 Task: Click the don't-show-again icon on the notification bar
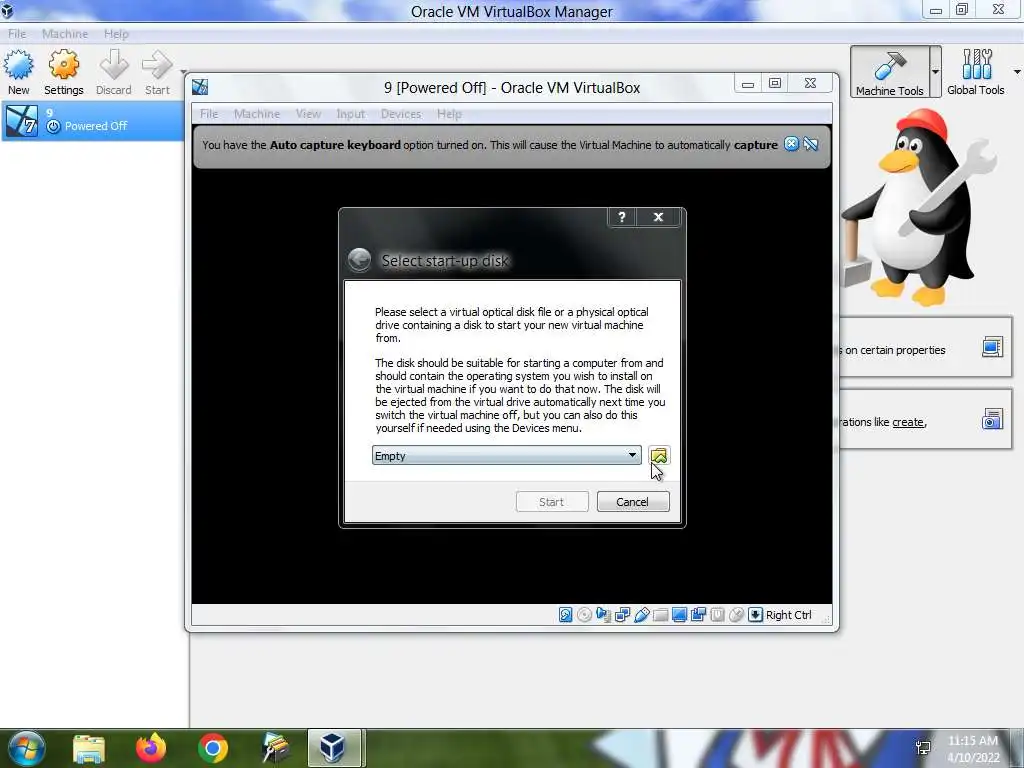(x=810, y=144)
